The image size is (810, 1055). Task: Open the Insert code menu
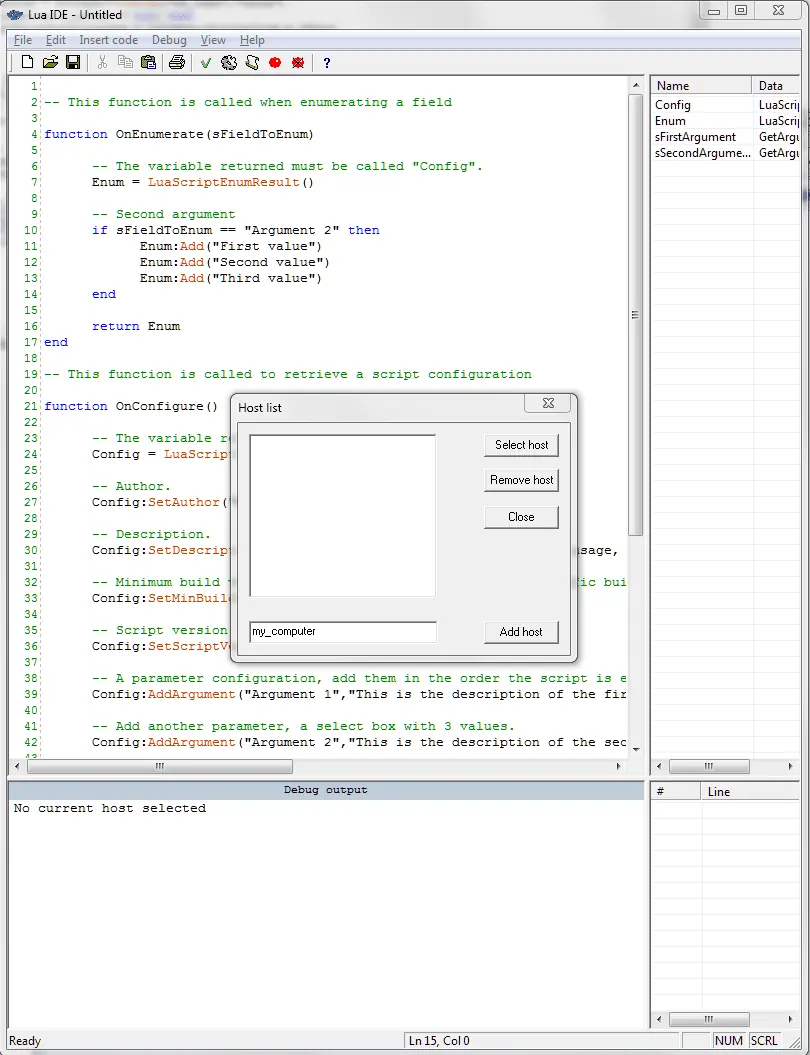[x=108, y=40]
